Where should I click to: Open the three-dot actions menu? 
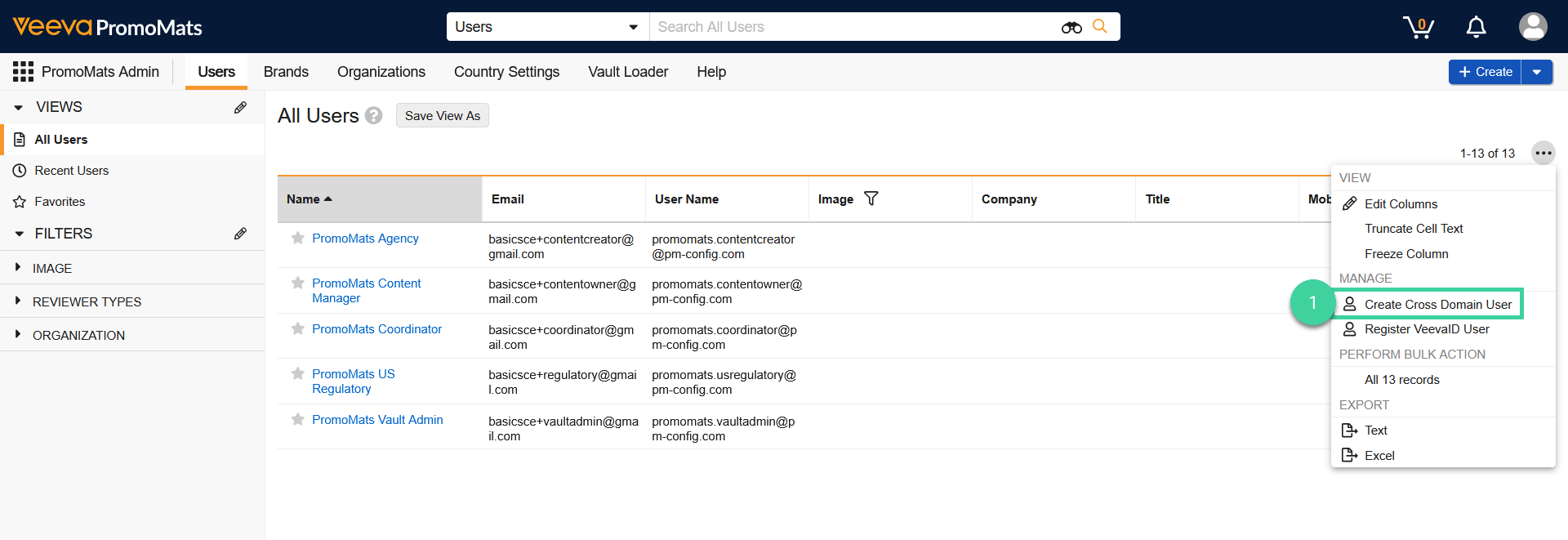(1543, 153)
